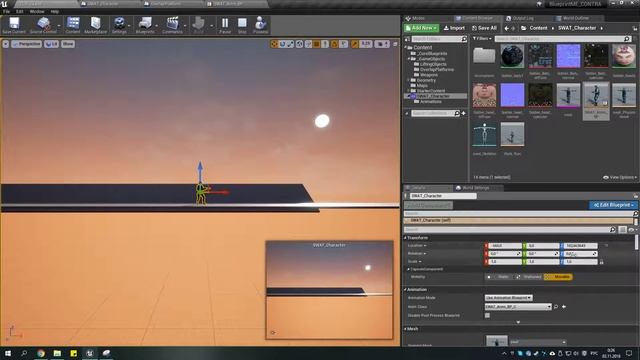640x360 pixels.
Task: Open the Window menu
Action: coord(37,11)
